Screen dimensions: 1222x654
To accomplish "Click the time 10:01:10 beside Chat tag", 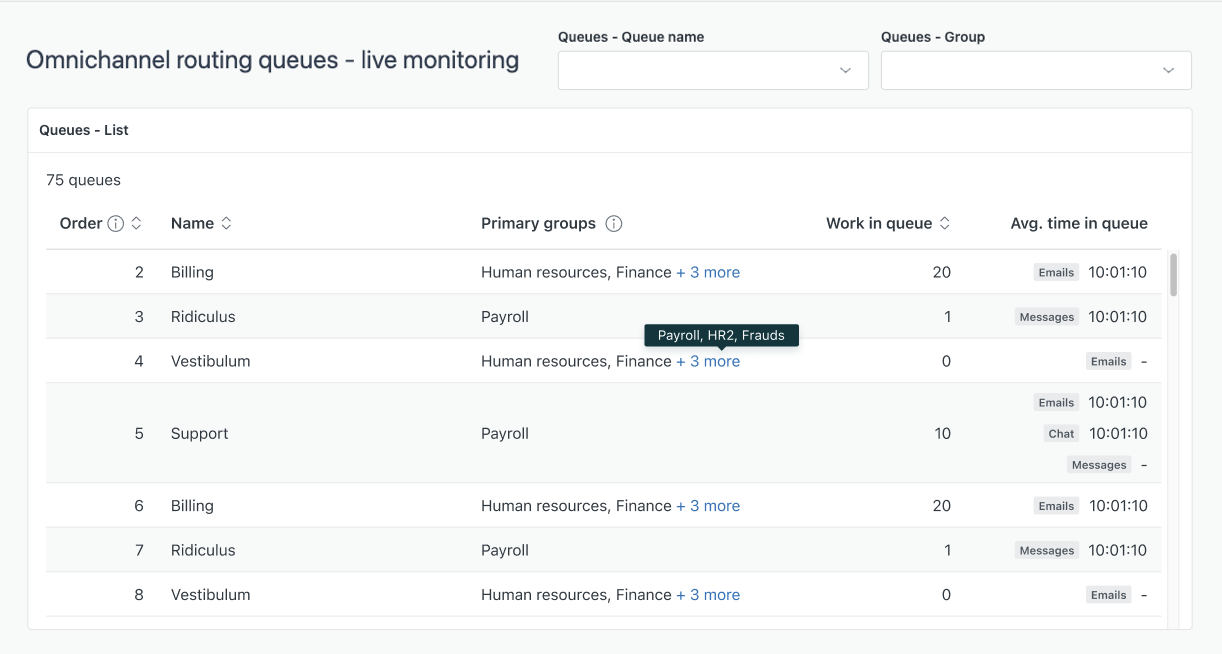I will 1118,434.
